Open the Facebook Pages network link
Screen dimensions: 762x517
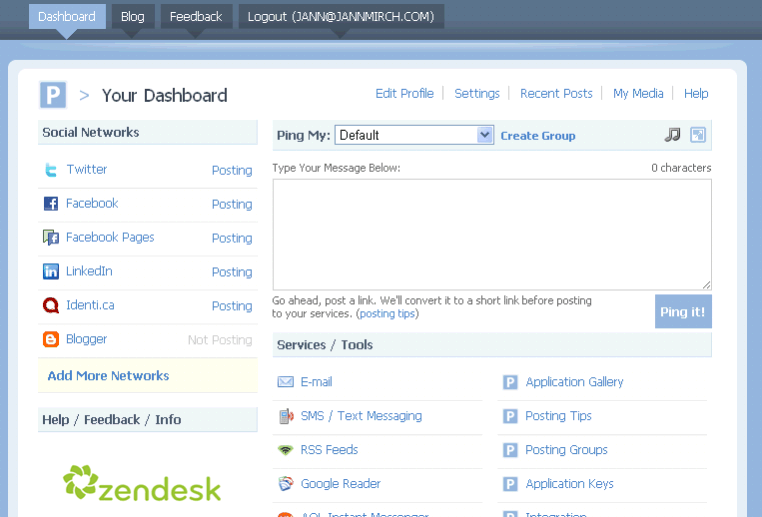(x=110, y=237)
